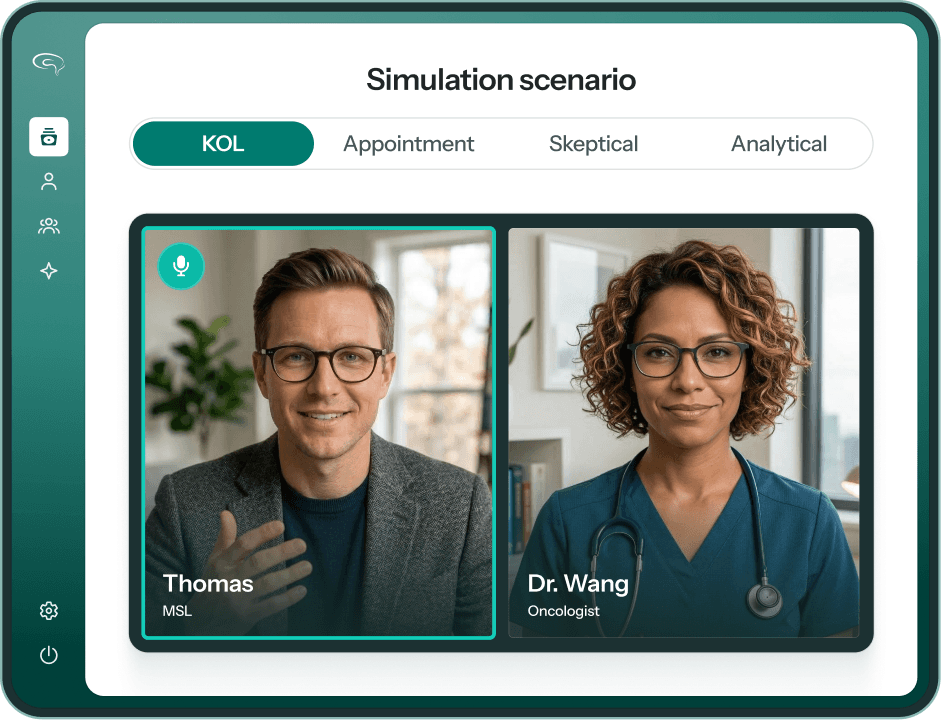Select the KOL scenario tab
Viewport: 941px width, 720px height.
[x=223, y=144]
